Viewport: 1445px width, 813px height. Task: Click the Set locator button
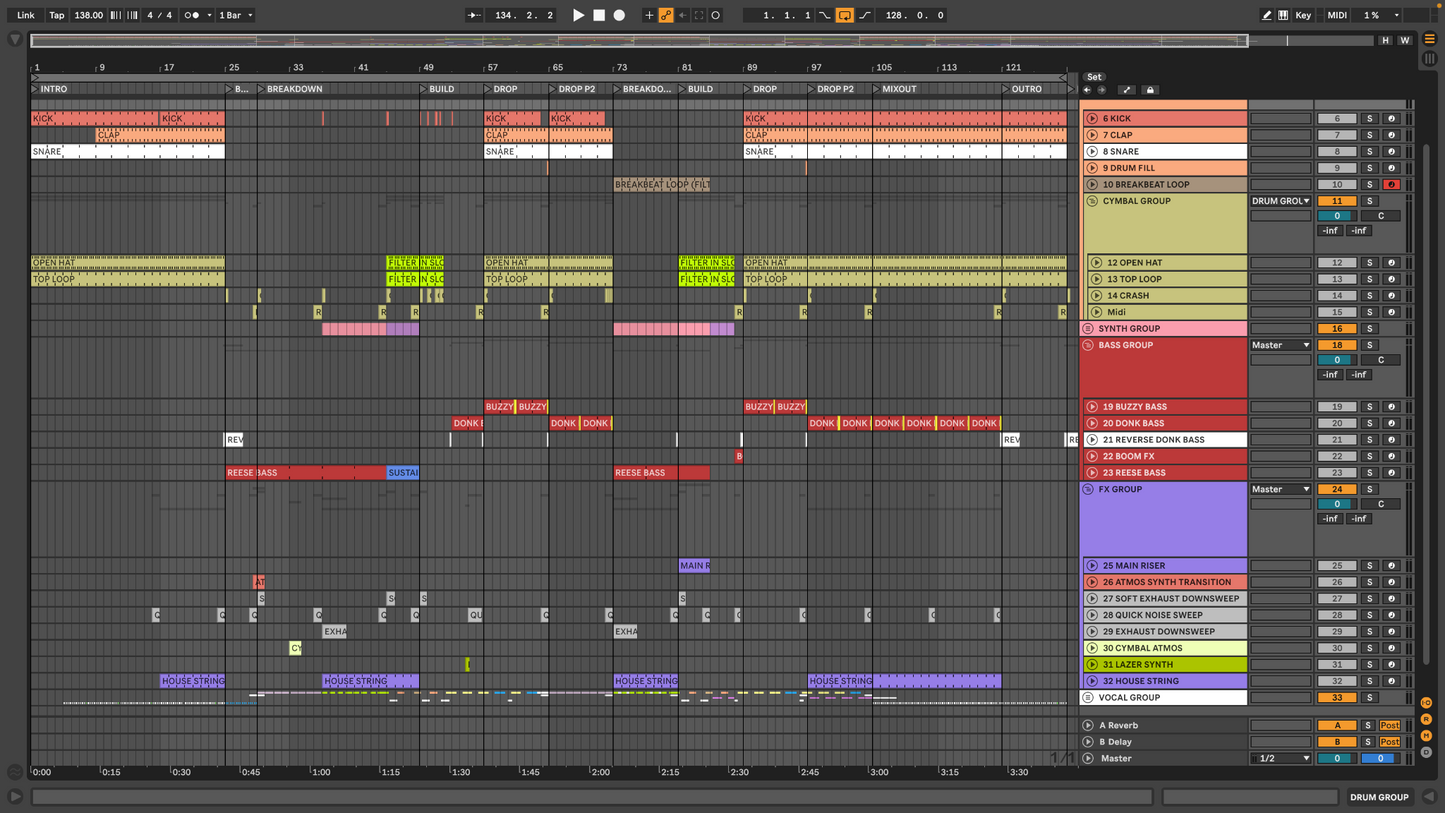point(1094,77)
